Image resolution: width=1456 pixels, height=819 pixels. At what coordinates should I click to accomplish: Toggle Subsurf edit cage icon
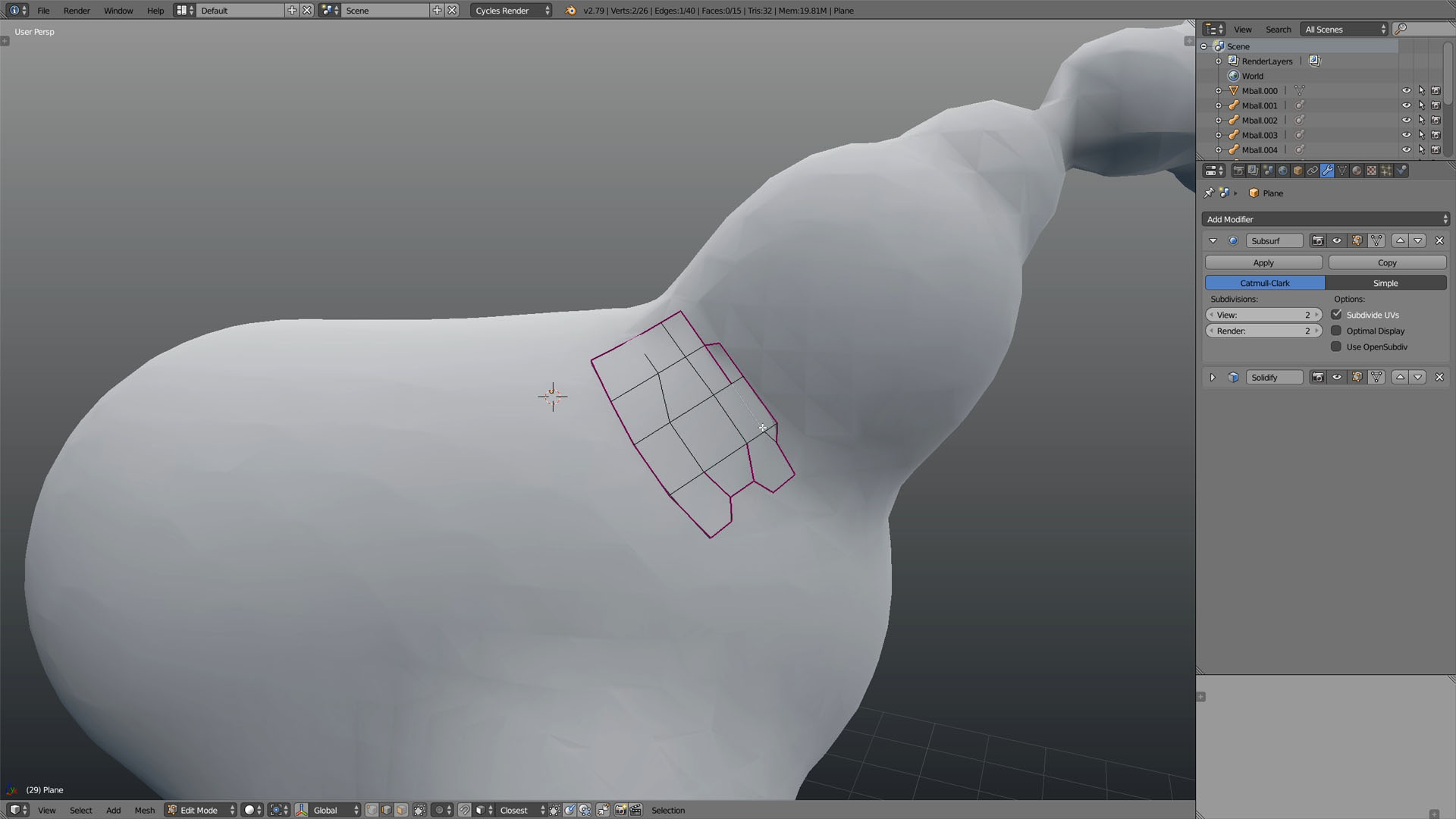tap(1376, 240)
